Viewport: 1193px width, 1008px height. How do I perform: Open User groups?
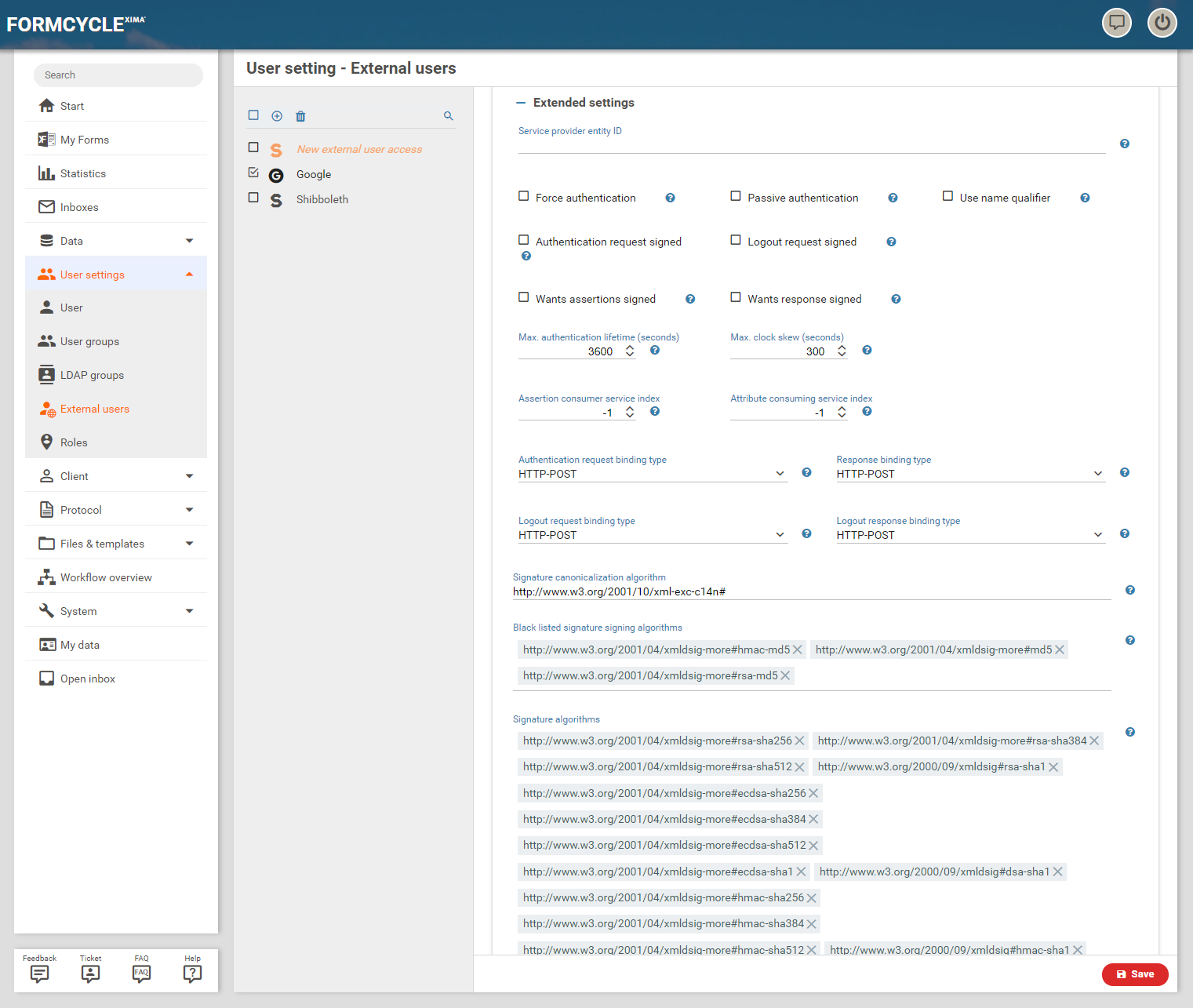116,341
